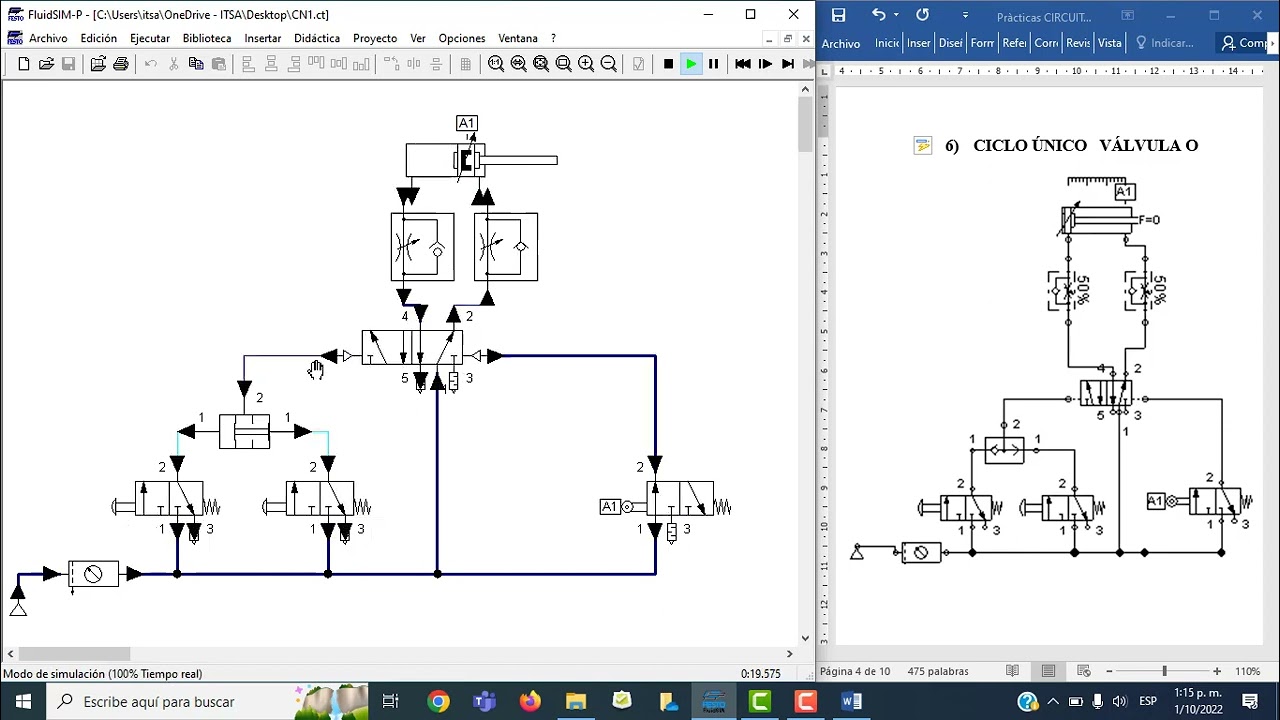
Task: Open a circuit file via the folder icon
Action: [x=46, y=64]
